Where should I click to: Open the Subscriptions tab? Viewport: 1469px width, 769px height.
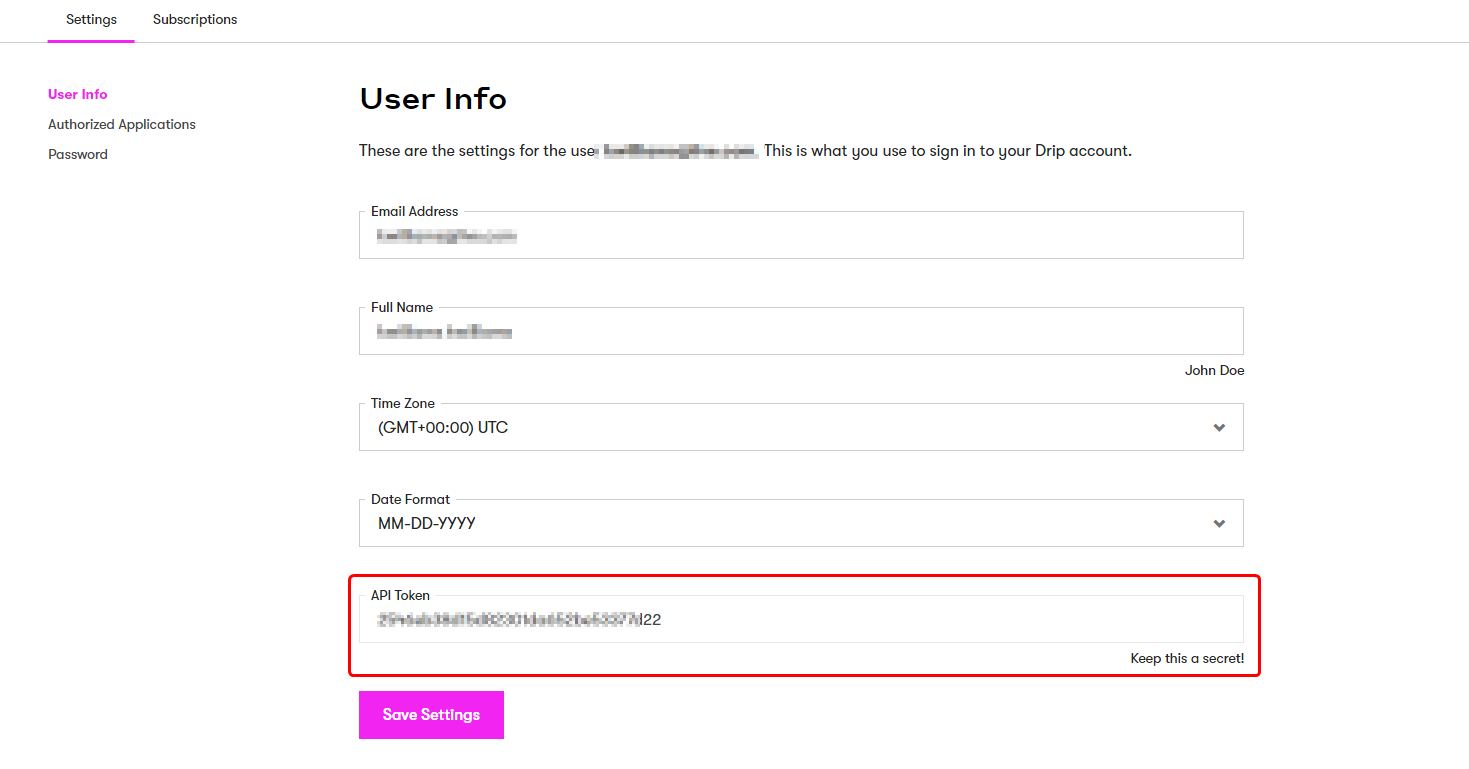(x=195, y=20)
